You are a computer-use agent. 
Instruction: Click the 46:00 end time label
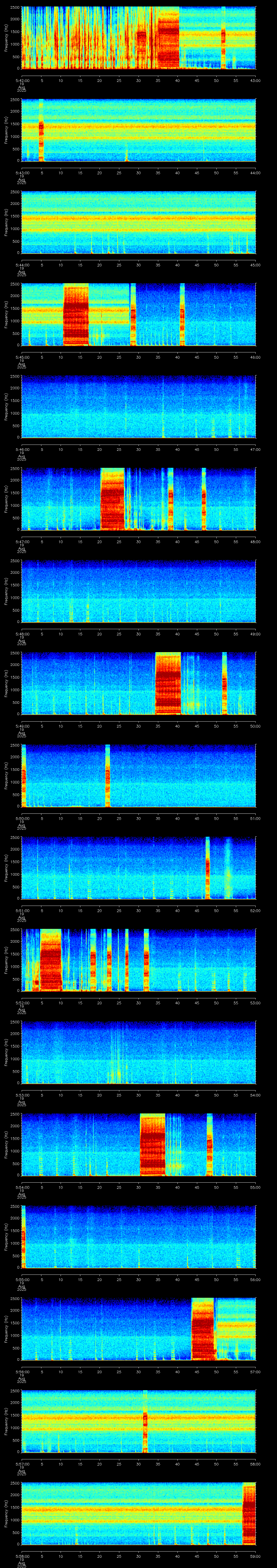pyautogui.click(x=255, y=357)
